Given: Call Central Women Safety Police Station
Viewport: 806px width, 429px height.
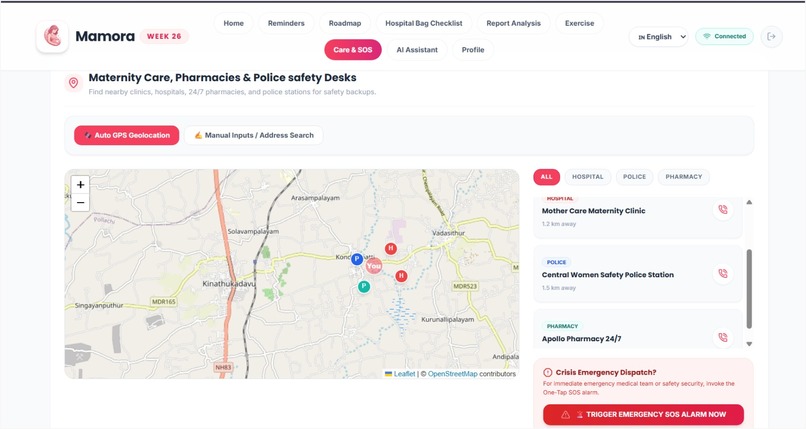Looking at the screenshot, I should coord(723,274).
